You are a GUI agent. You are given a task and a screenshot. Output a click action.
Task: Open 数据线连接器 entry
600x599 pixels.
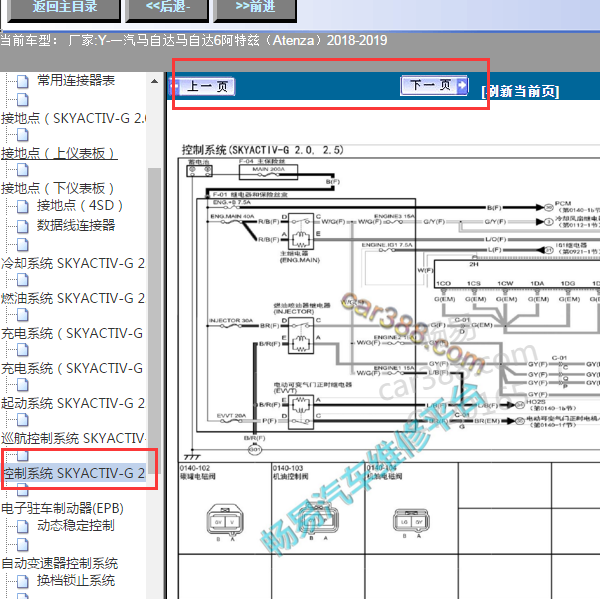(x=76, y=225)
